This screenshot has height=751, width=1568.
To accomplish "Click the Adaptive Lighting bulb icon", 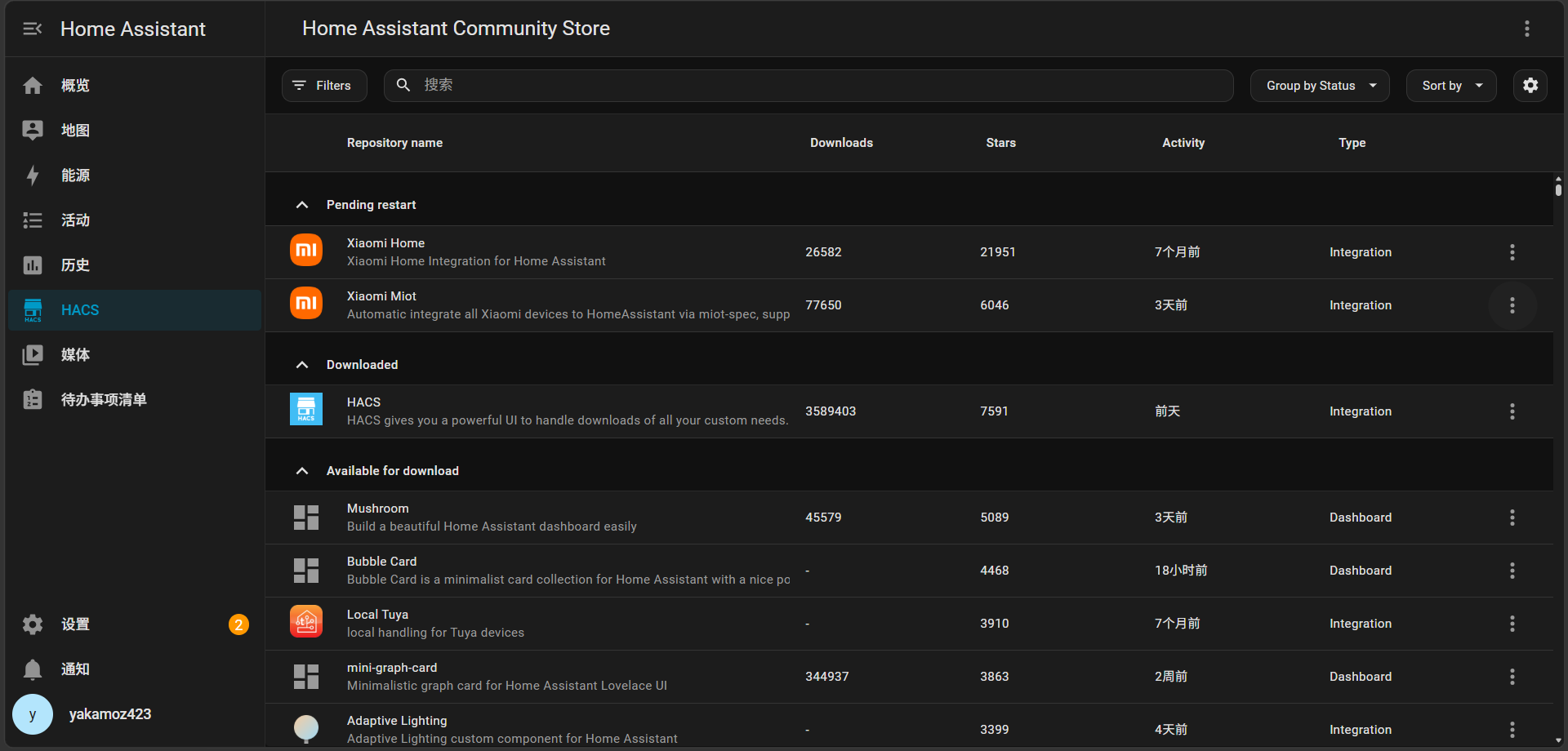I will 306,728.
